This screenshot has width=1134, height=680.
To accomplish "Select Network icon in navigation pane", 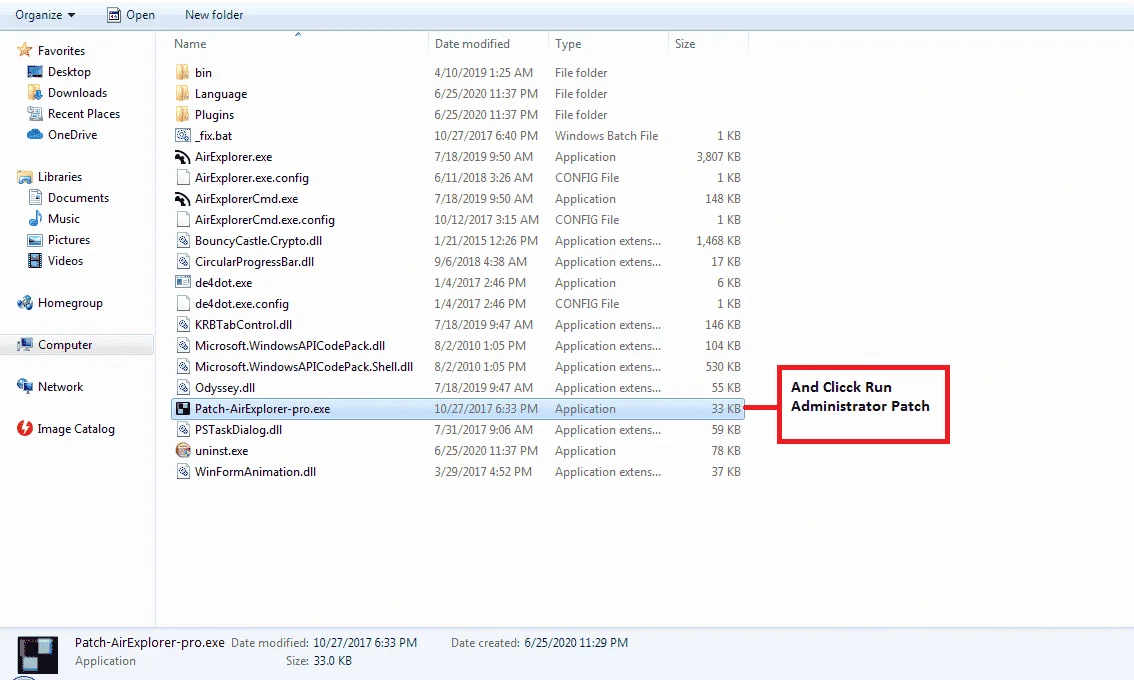I will pyautogui.click(x=25, y=386).
